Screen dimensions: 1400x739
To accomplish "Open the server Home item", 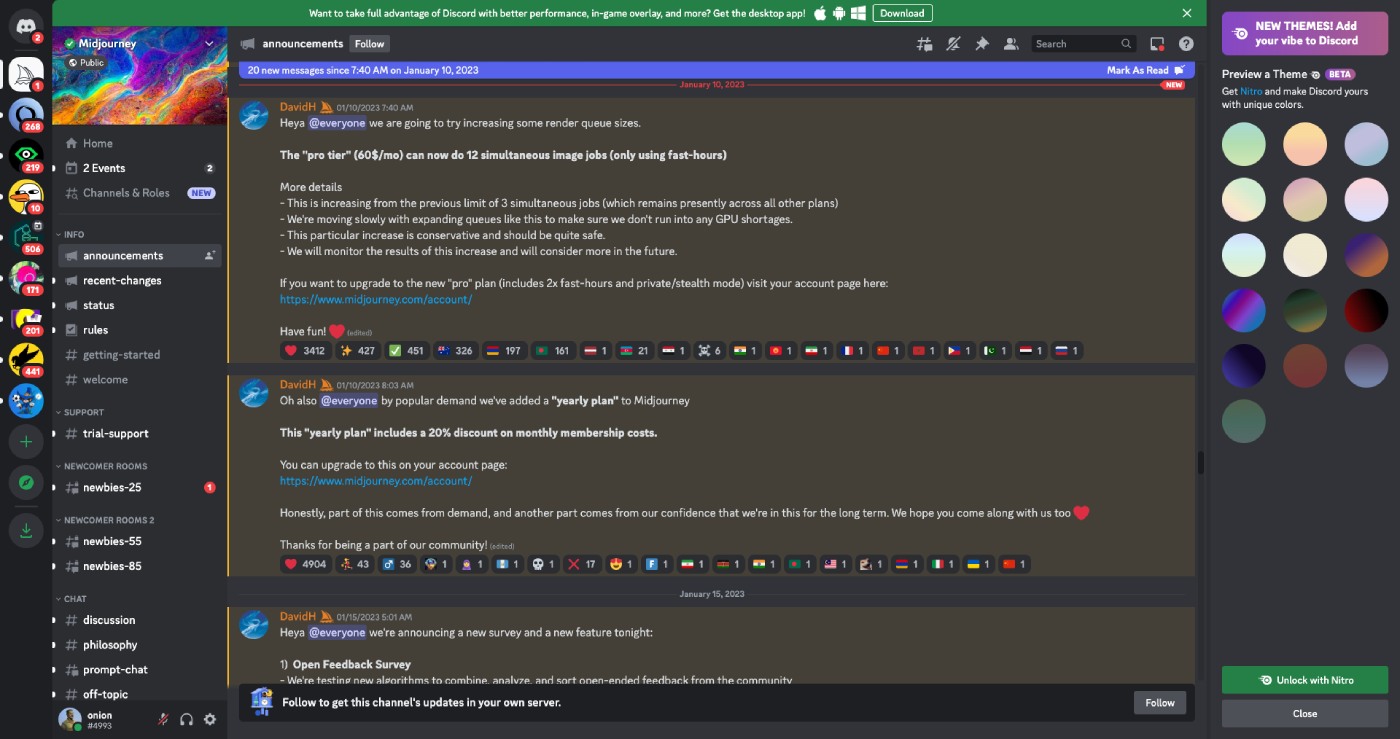I will (x=140, y=143).
